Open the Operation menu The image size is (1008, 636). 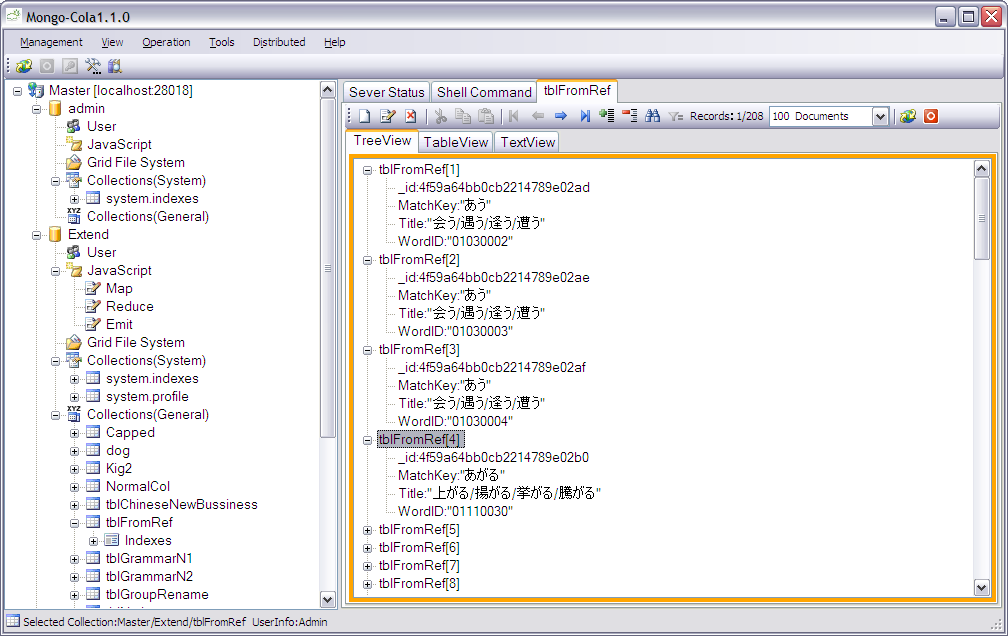coord(166,42)
